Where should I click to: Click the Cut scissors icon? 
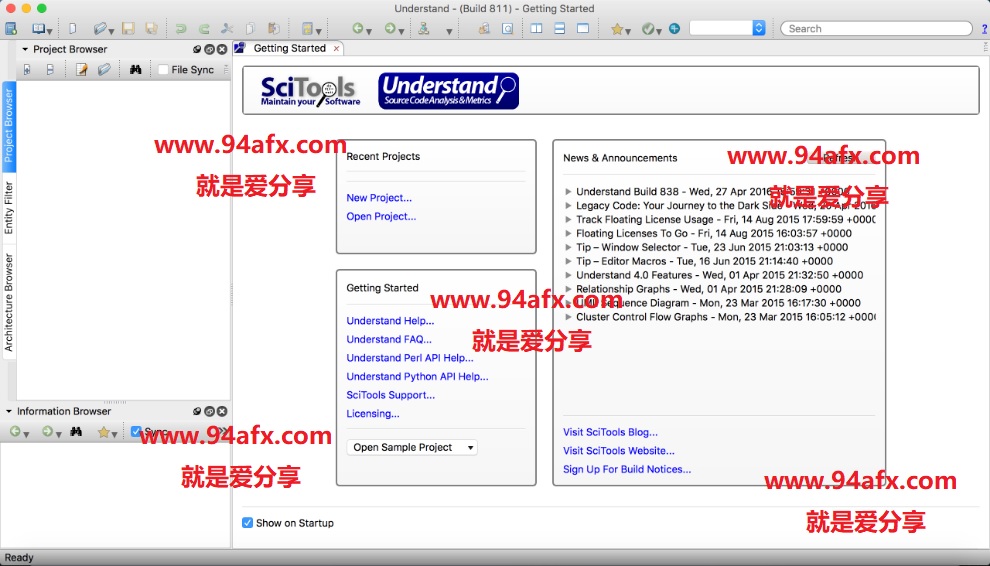click(227, 28)
